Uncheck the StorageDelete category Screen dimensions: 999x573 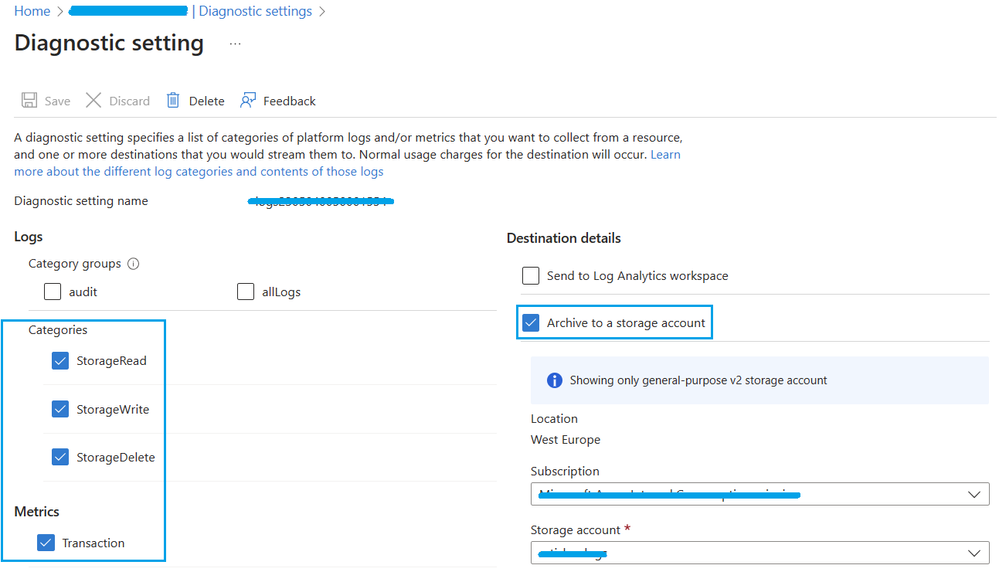60,457
